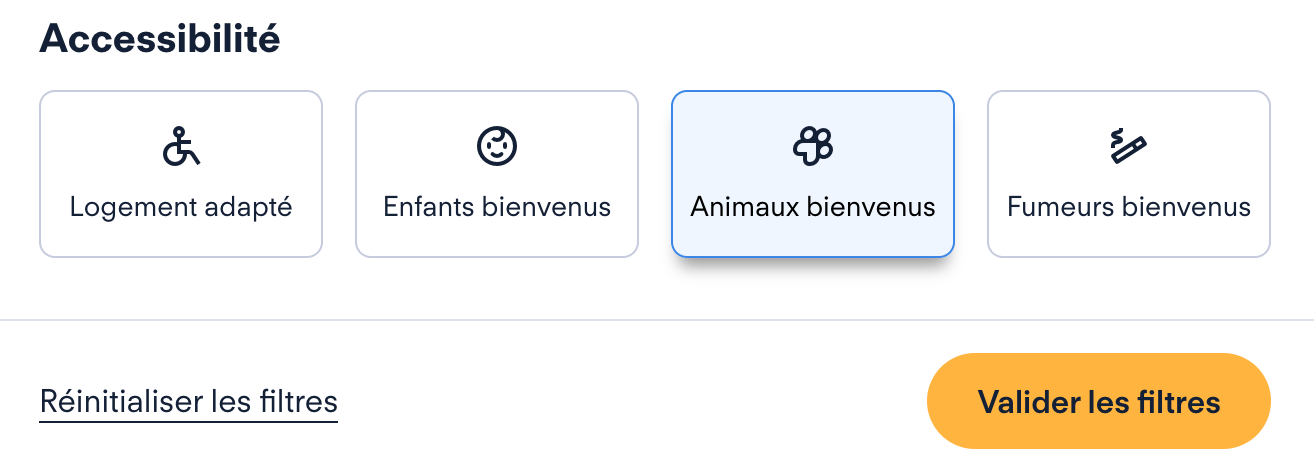
Task: Choose the accessible housing option card
Action: tap(181, 174)
